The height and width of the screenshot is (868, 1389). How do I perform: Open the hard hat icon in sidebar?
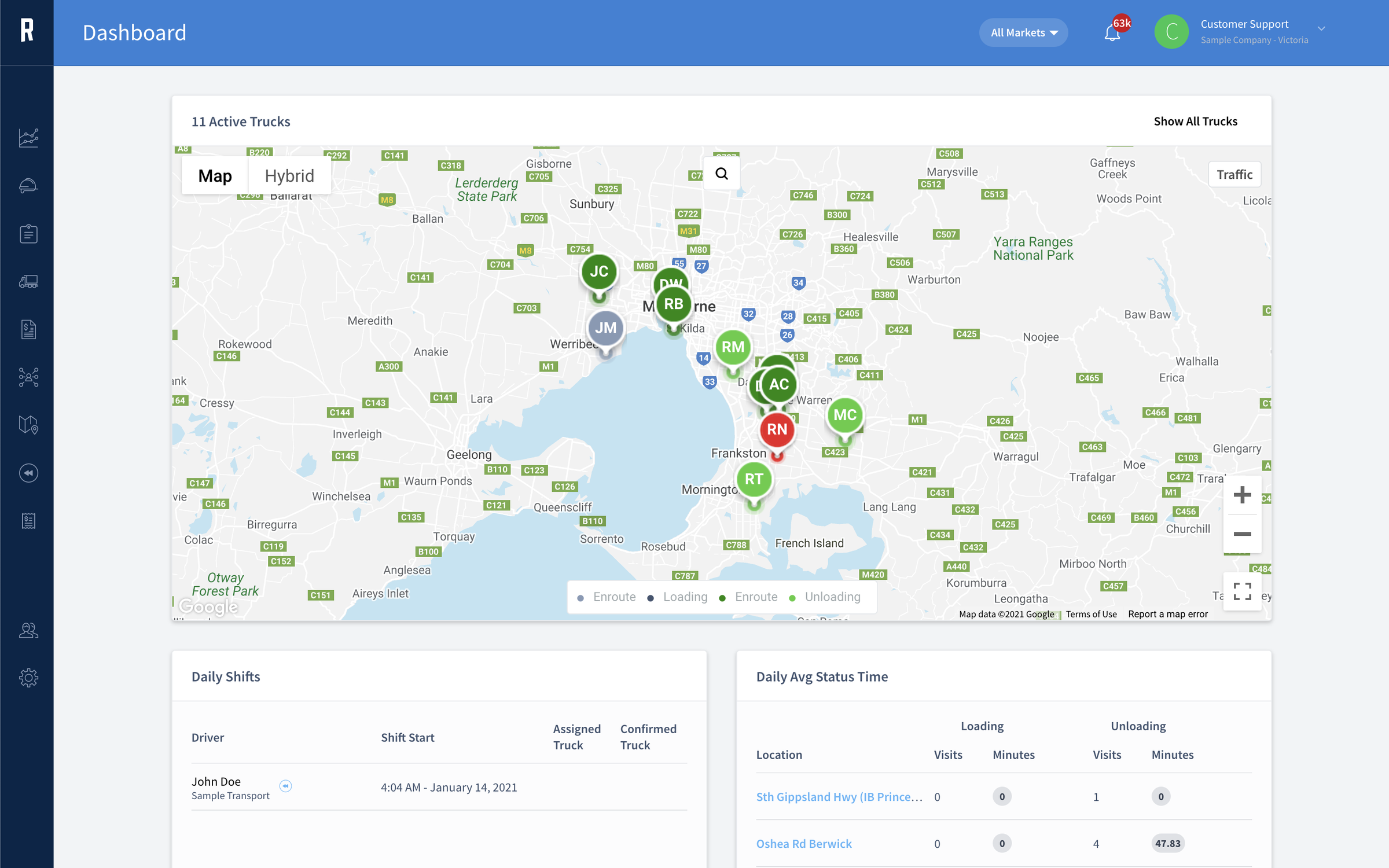click(x=28, y=186)
